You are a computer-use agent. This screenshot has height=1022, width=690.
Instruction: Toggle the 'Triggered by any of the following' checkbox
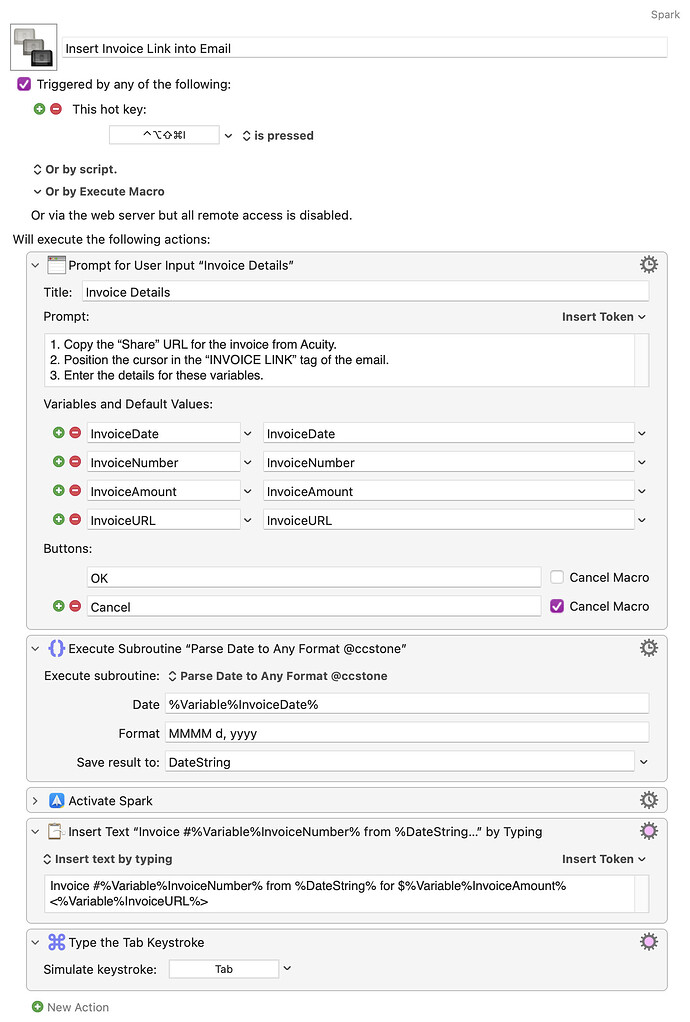(25, 85)
